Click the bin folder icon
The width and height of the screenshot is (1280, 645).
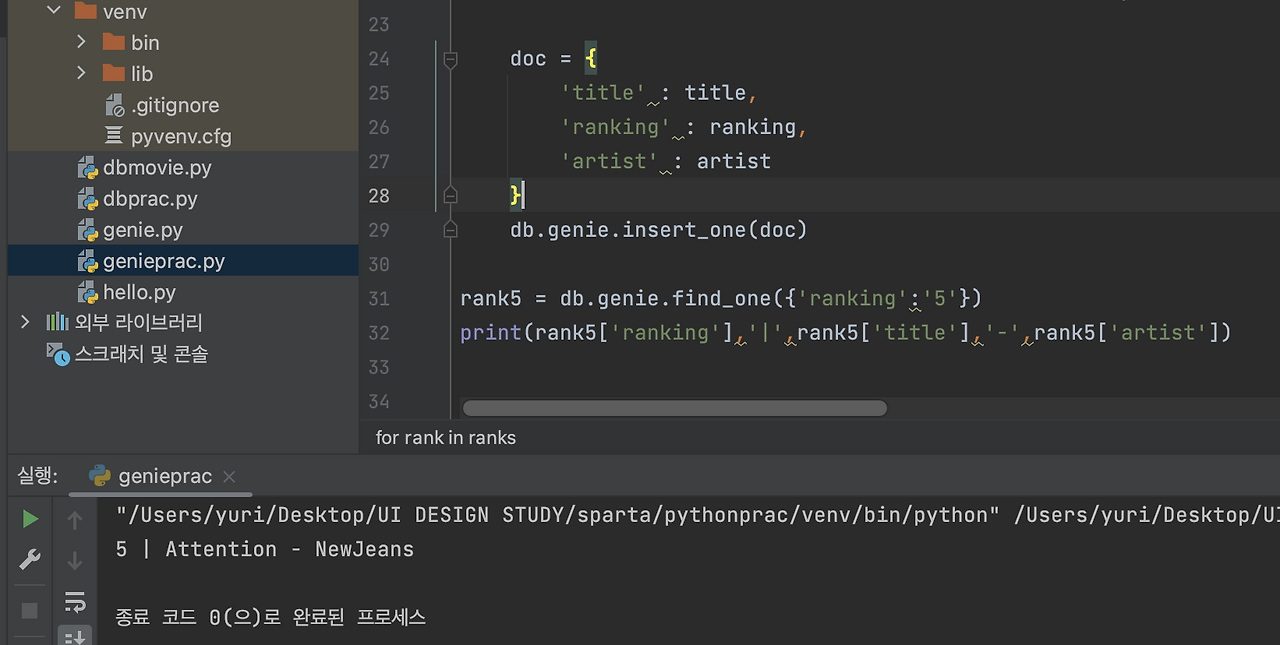click(x=113, y=42)
